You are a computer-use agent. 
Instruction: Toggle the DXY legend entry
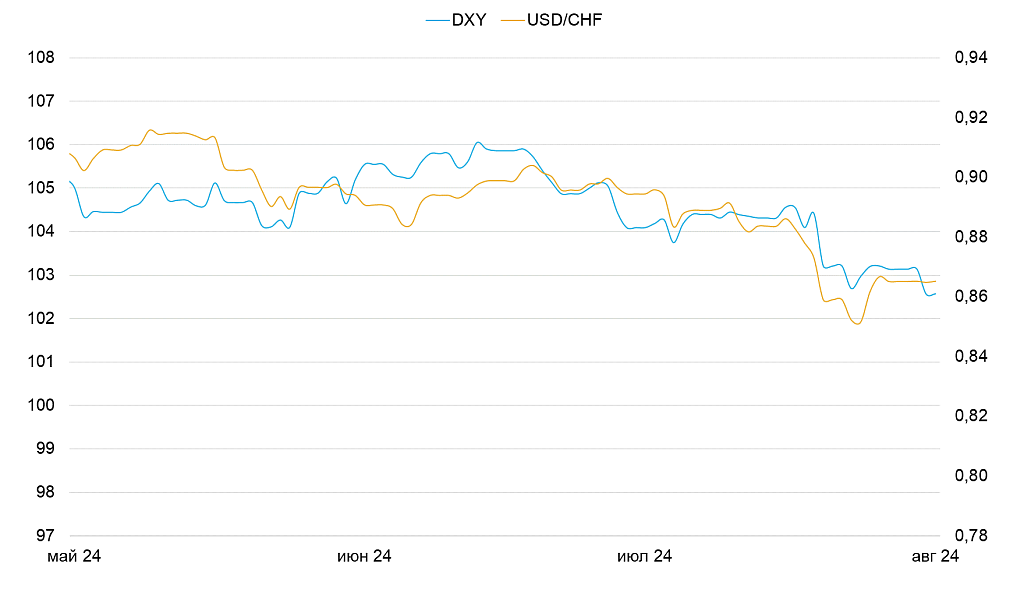pyautogui.click(x=468, y=20)
